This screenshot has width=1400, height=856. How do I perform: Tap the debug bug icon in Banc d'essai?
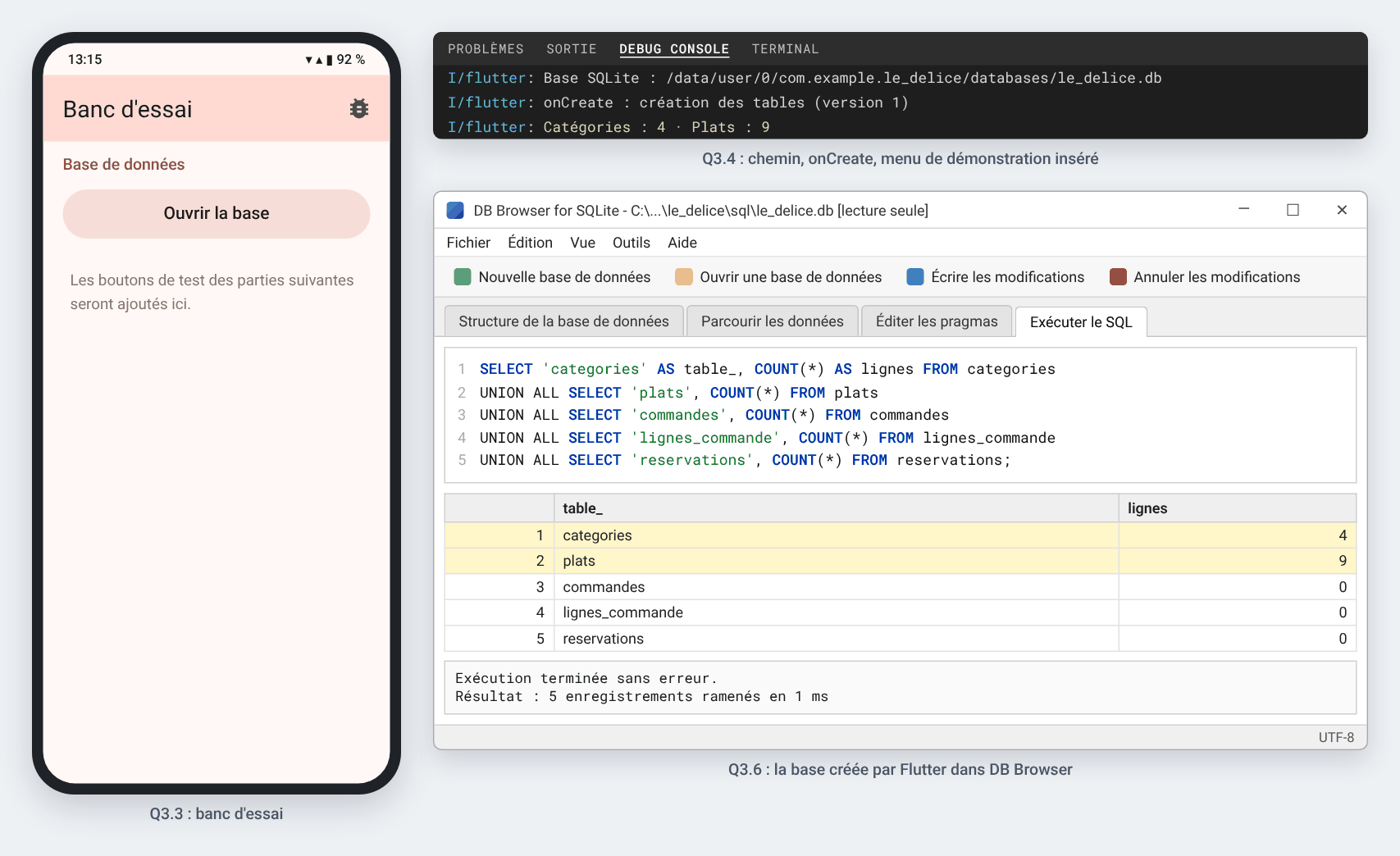(x=358, y=109)
